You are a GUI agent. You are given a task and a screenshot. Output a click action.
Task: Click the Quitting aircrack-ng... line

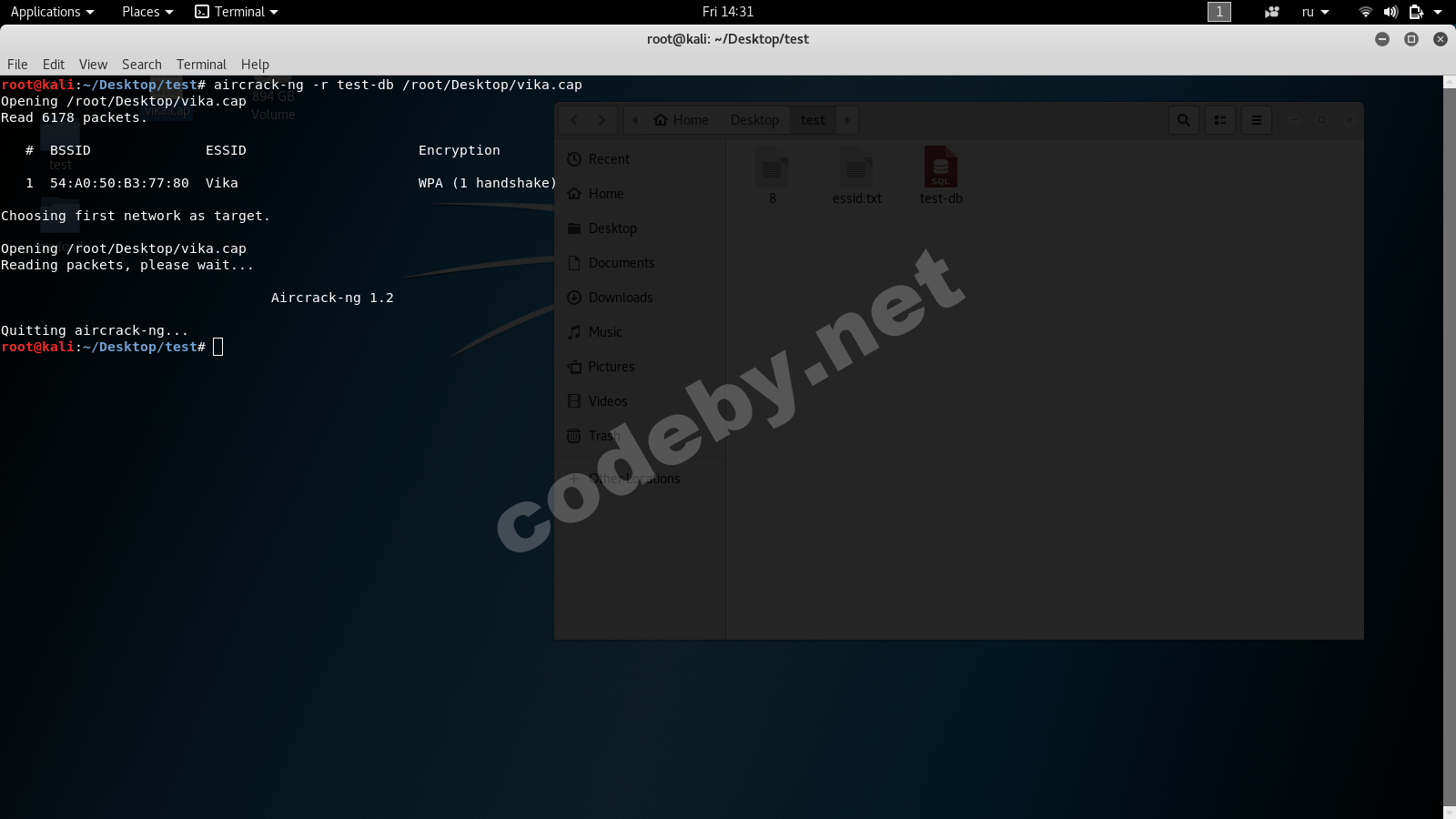tap(95, 330)
